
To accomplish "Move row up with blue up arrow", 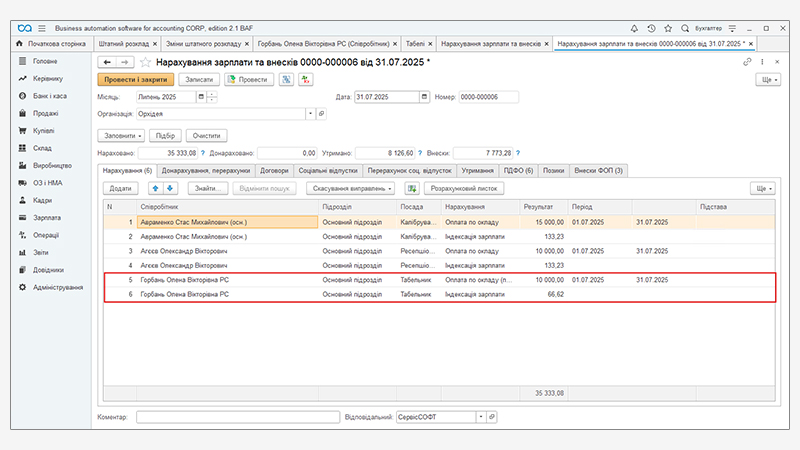I will [156, 188].
